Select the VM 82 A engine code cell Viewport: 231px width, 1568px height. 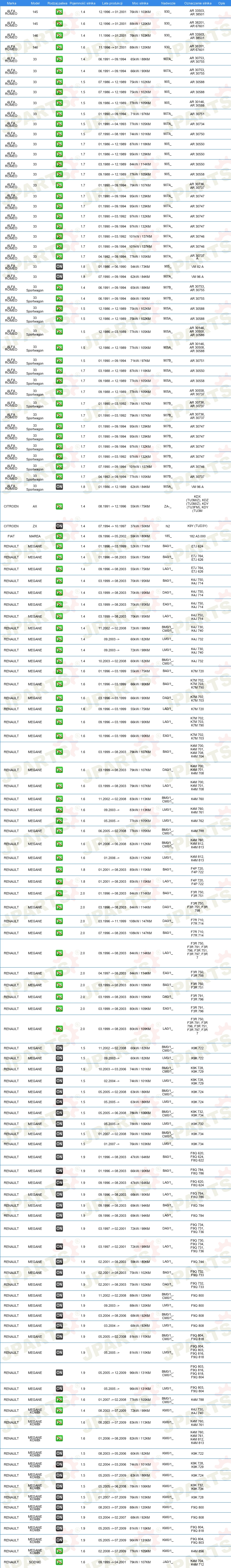[197, 267]
